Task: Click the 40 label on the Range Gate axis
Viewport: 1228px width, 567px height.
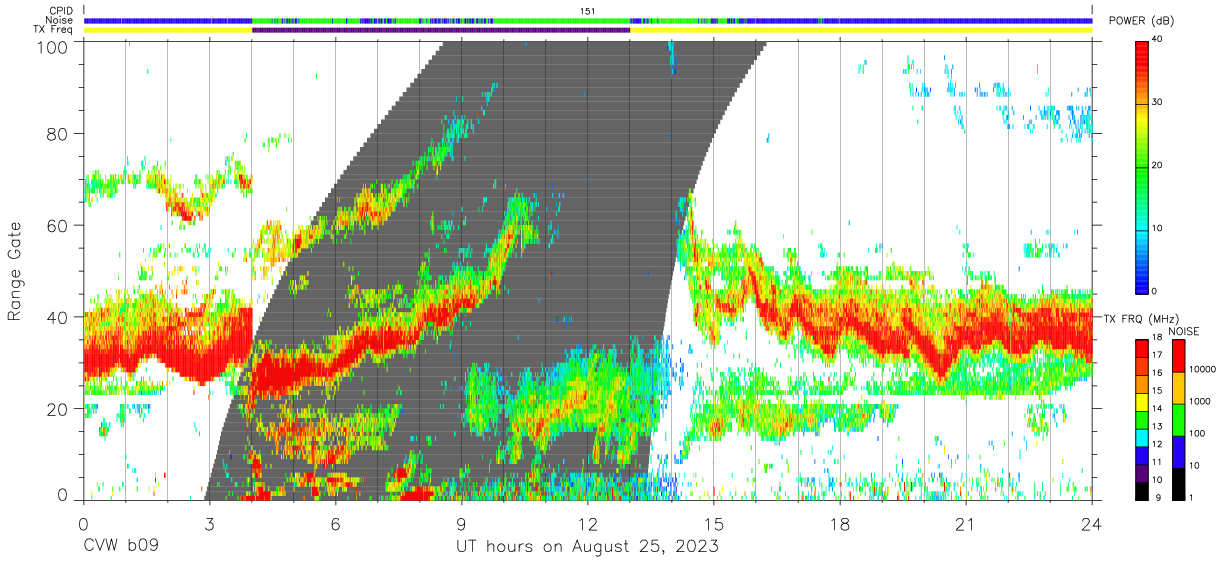Action: (57, 317)
